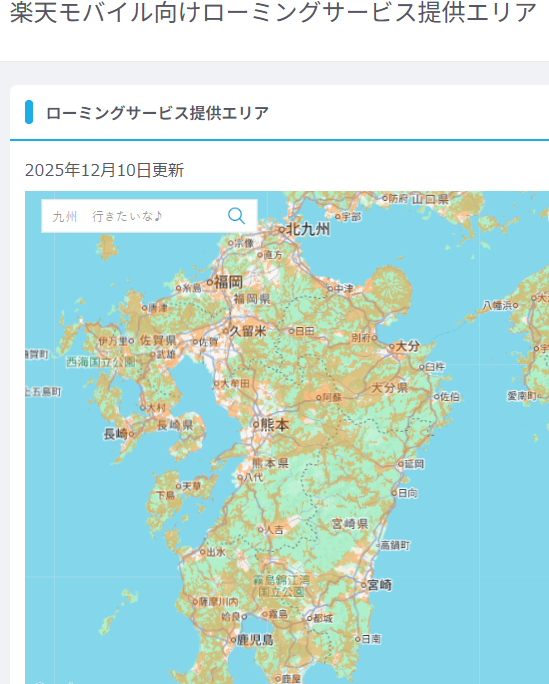Click the 長崎県 prefecture label
The image size is (549, 684).
point(175,424)
